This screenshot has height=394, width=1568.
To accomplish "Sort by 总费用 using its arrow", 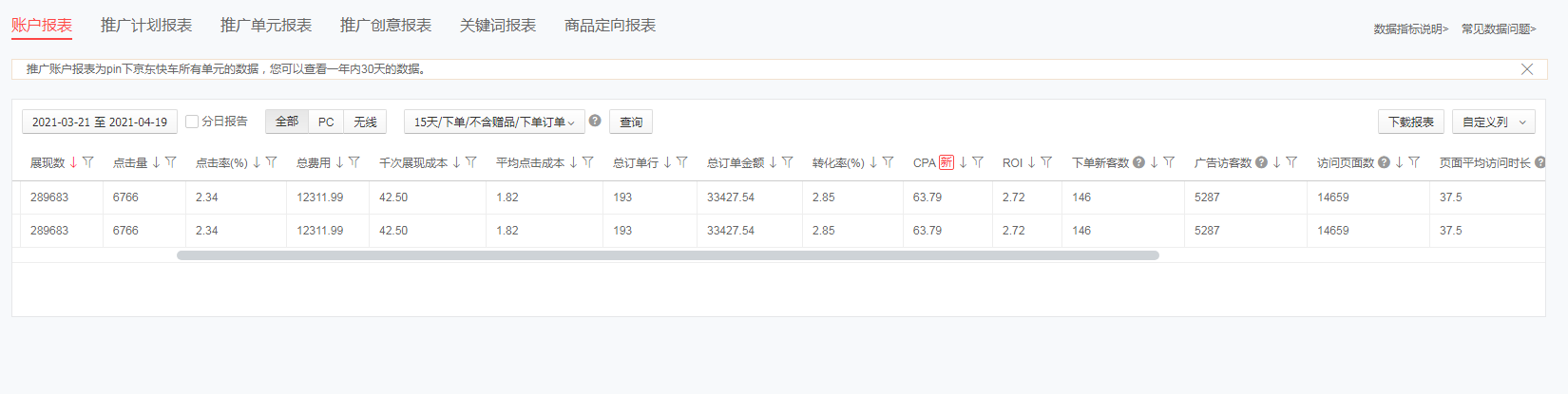I will (x=339, y=162).
